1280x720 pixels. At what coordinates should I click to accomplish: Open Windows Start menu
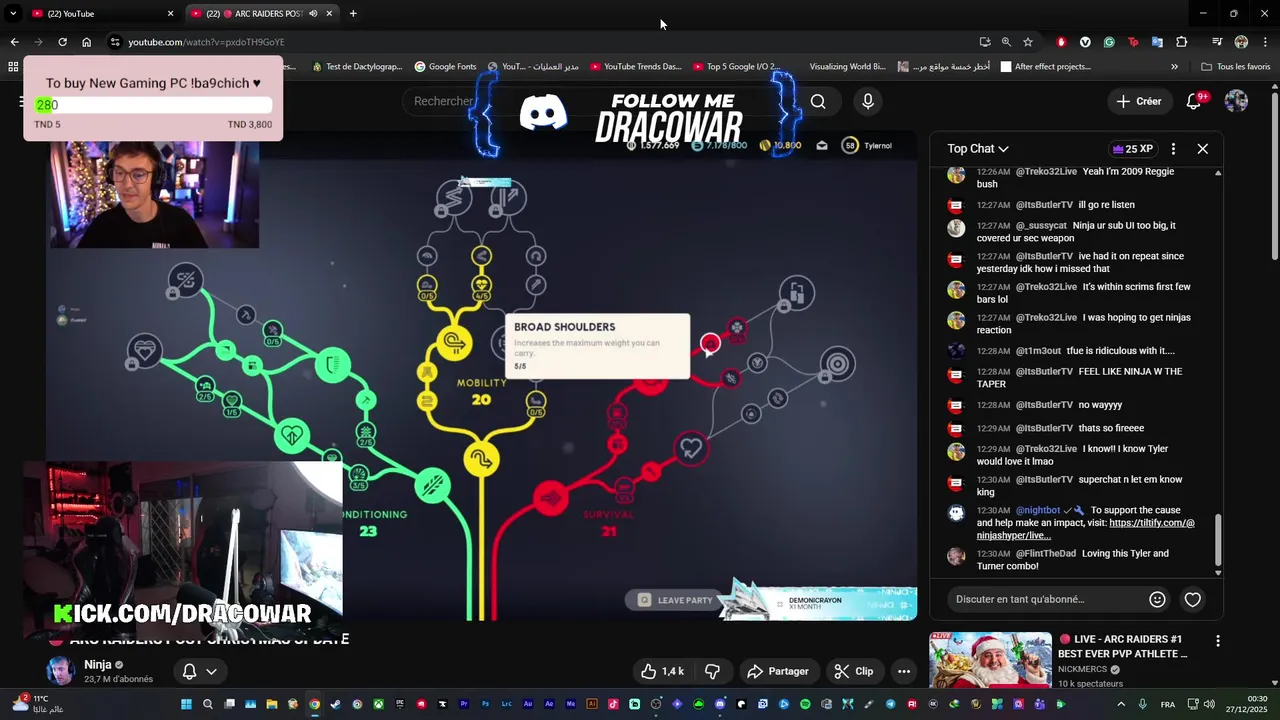pos(186,704)
